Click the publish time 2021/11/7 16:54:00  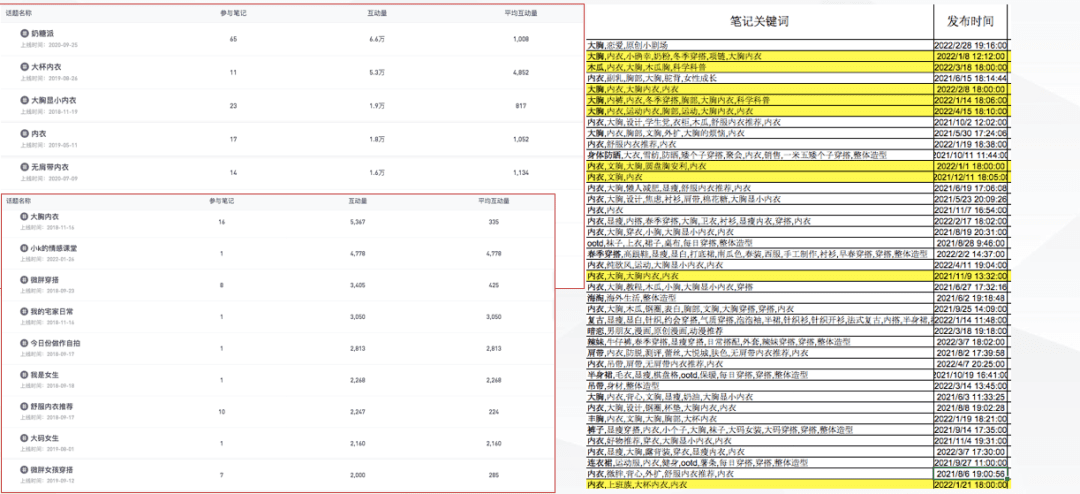click(971, 209)
